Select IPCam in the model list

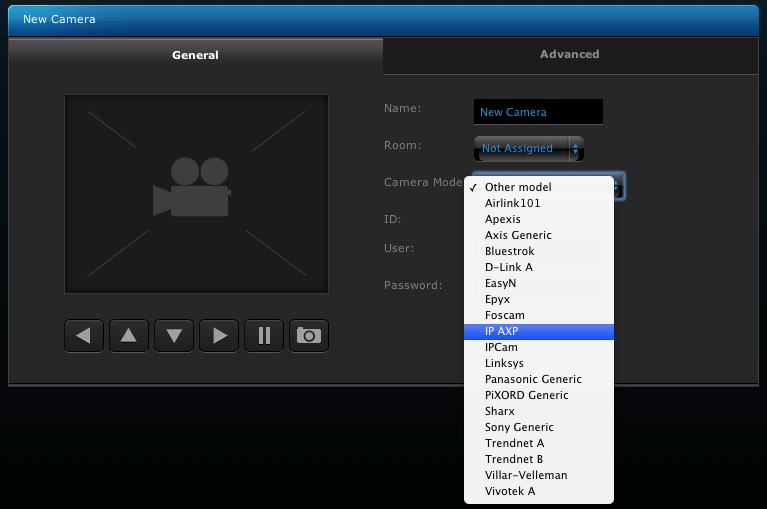[x=539, y=347]
